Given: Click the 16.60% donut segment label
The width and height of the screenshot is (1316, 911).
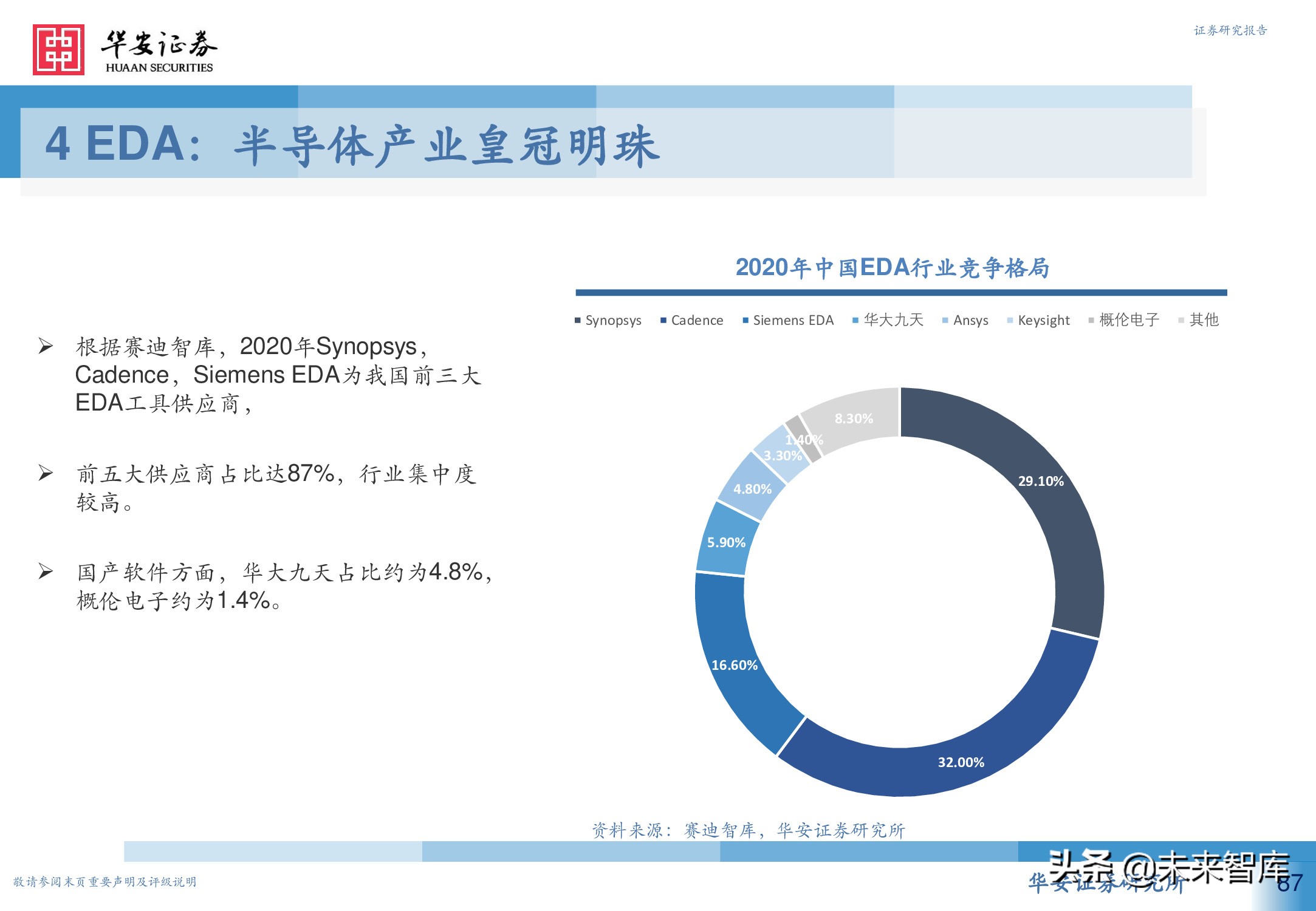Looking at the screenshot, I should 735,665.
